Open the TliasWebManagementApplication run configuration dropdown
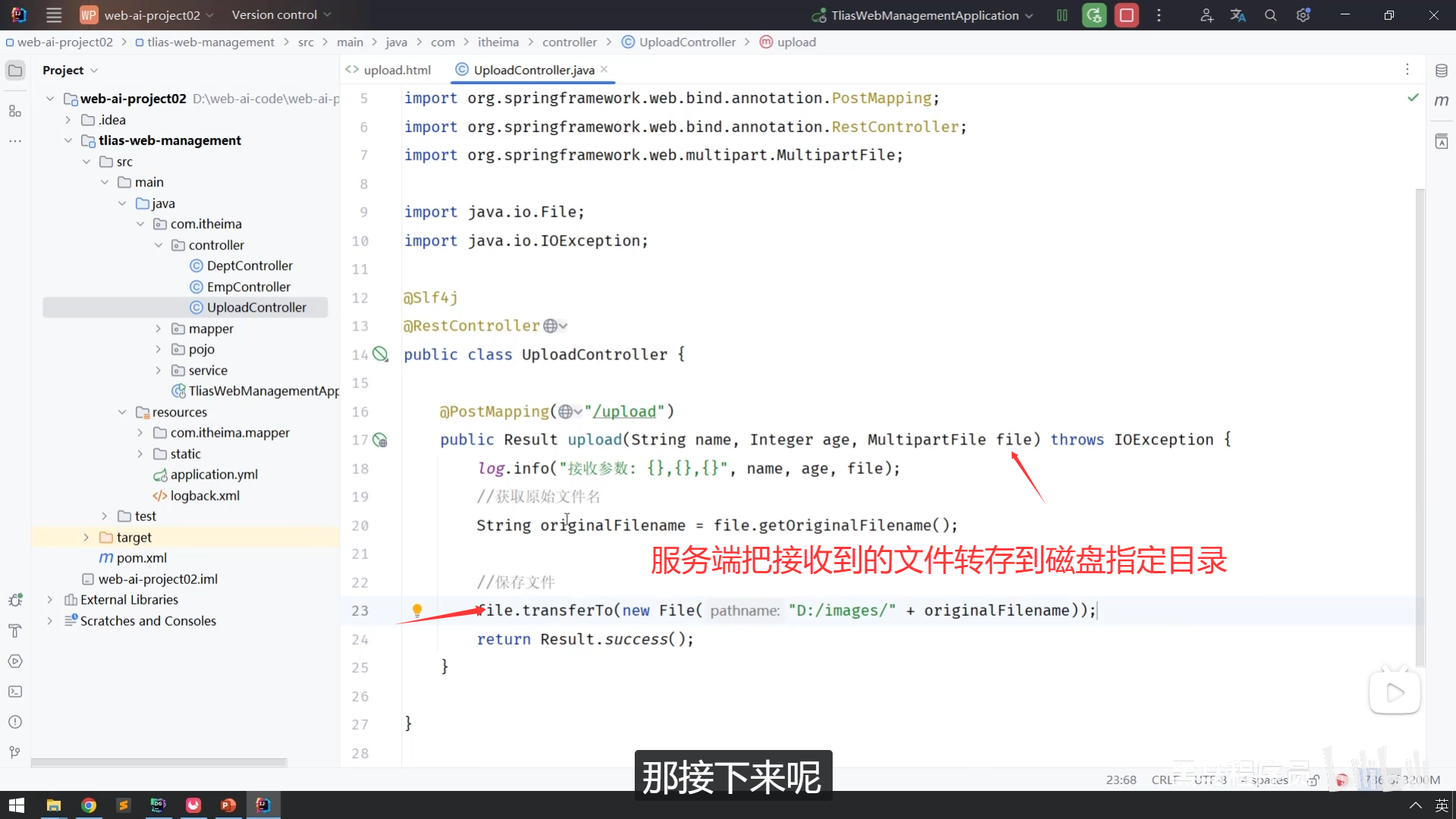 click(x=924, y=15)
